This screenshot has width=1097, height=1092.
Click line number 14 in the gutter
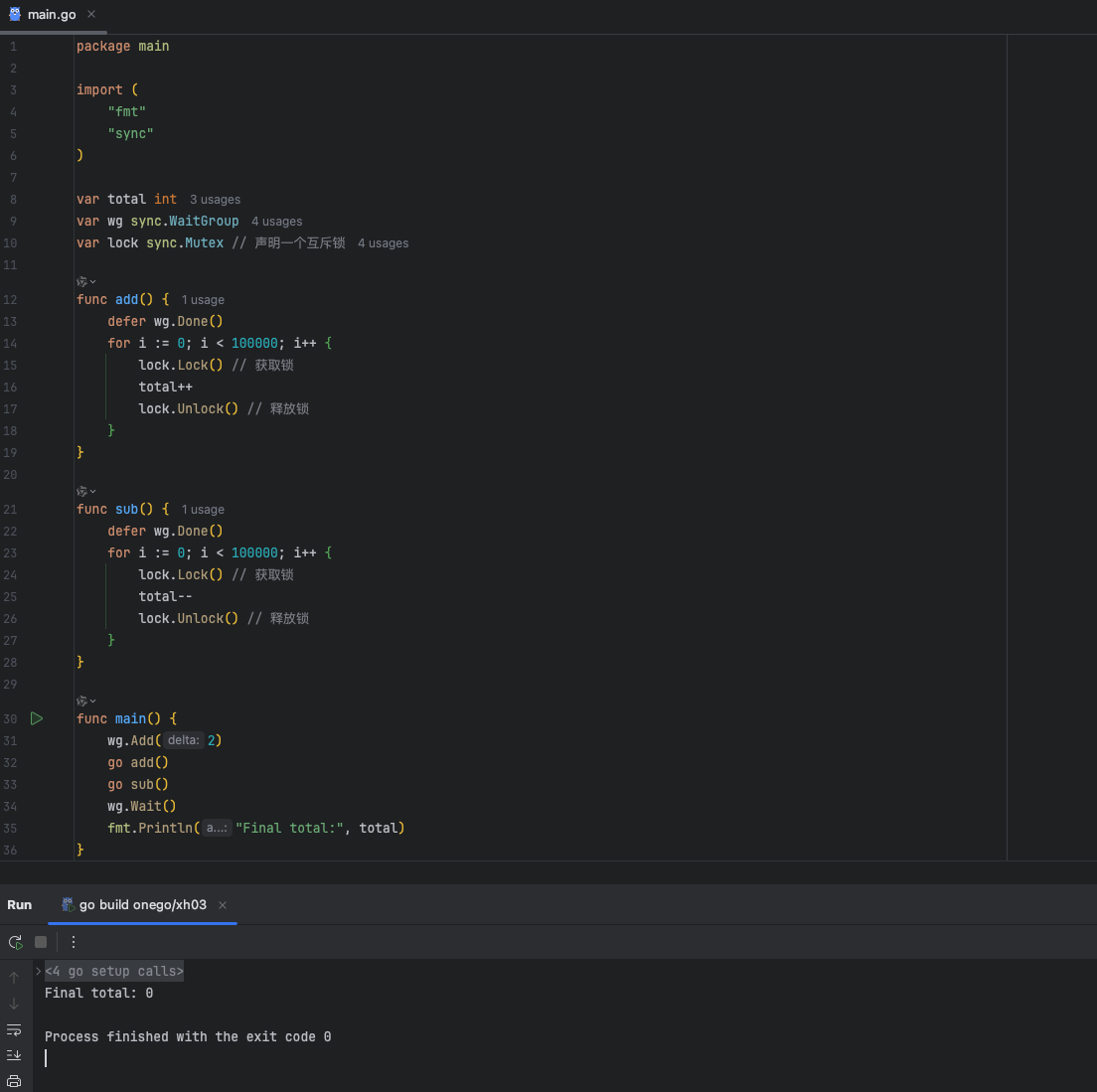[10, 344]
